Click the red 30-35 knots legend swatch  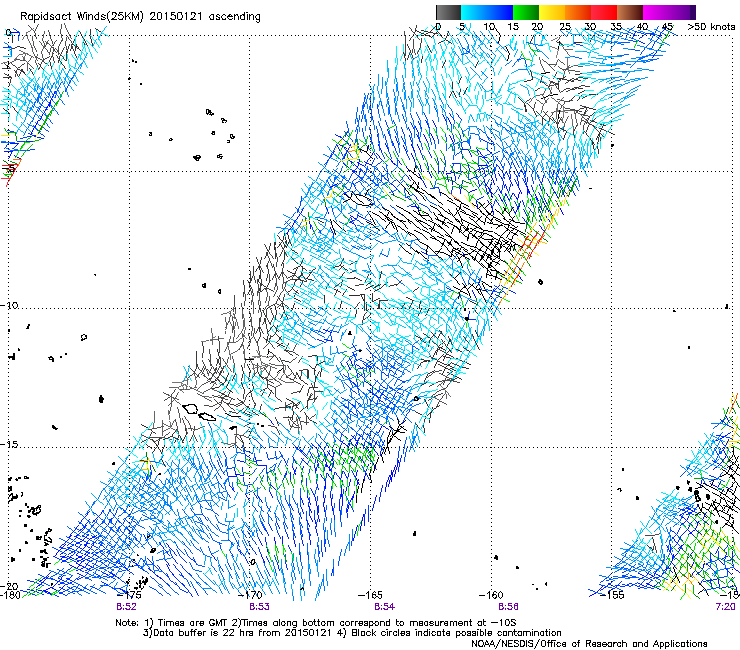[604, 12]
